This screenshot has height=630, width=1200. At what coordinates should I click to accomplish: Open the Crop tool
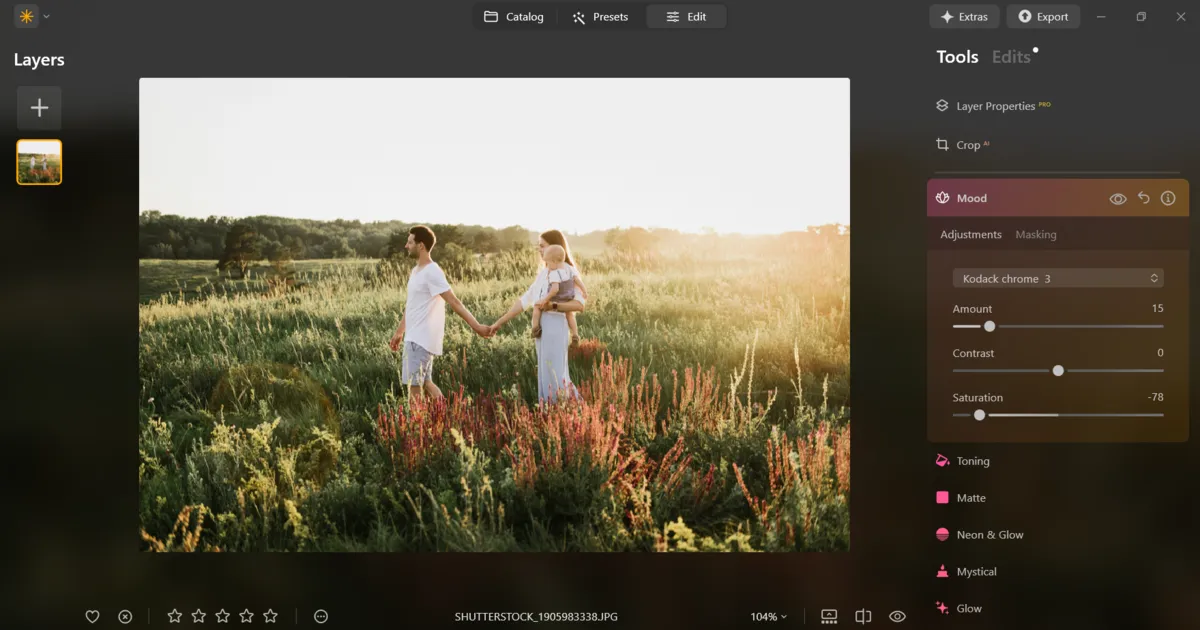[966, 145]
